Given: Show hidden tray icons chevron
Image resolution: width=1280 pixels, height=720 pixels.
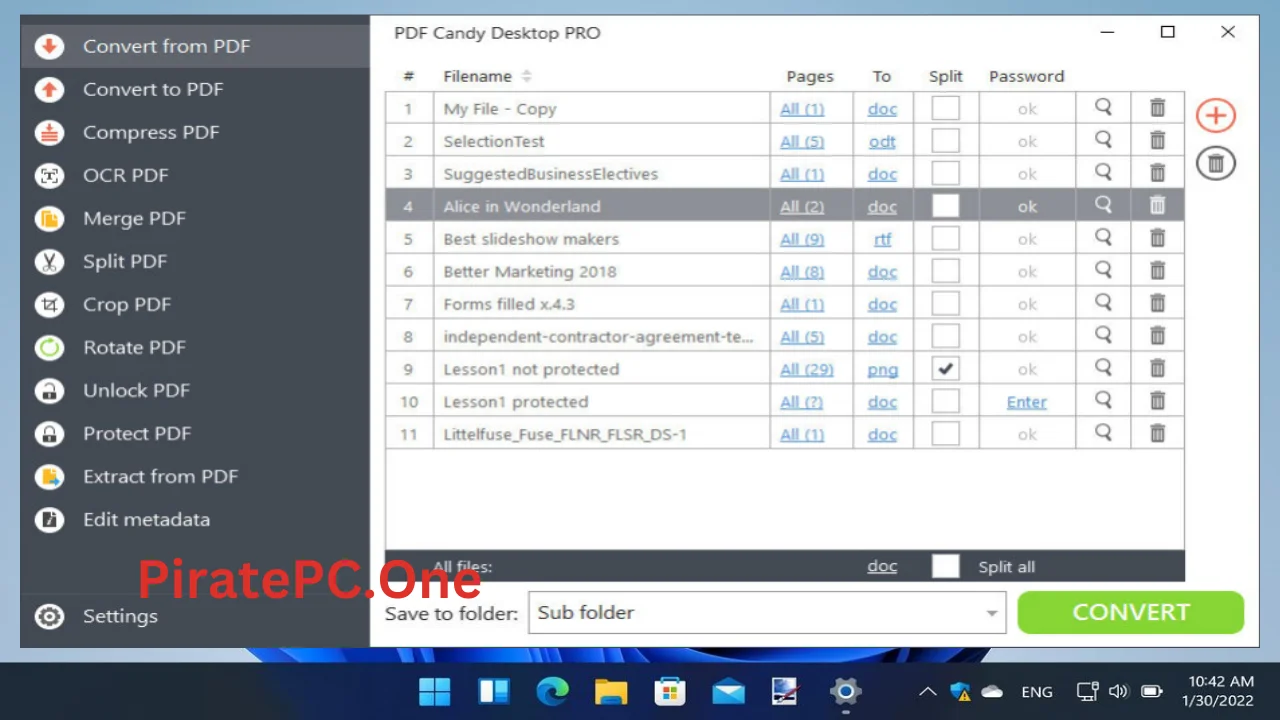Looking at the screenshot, I should pos(928,691).
